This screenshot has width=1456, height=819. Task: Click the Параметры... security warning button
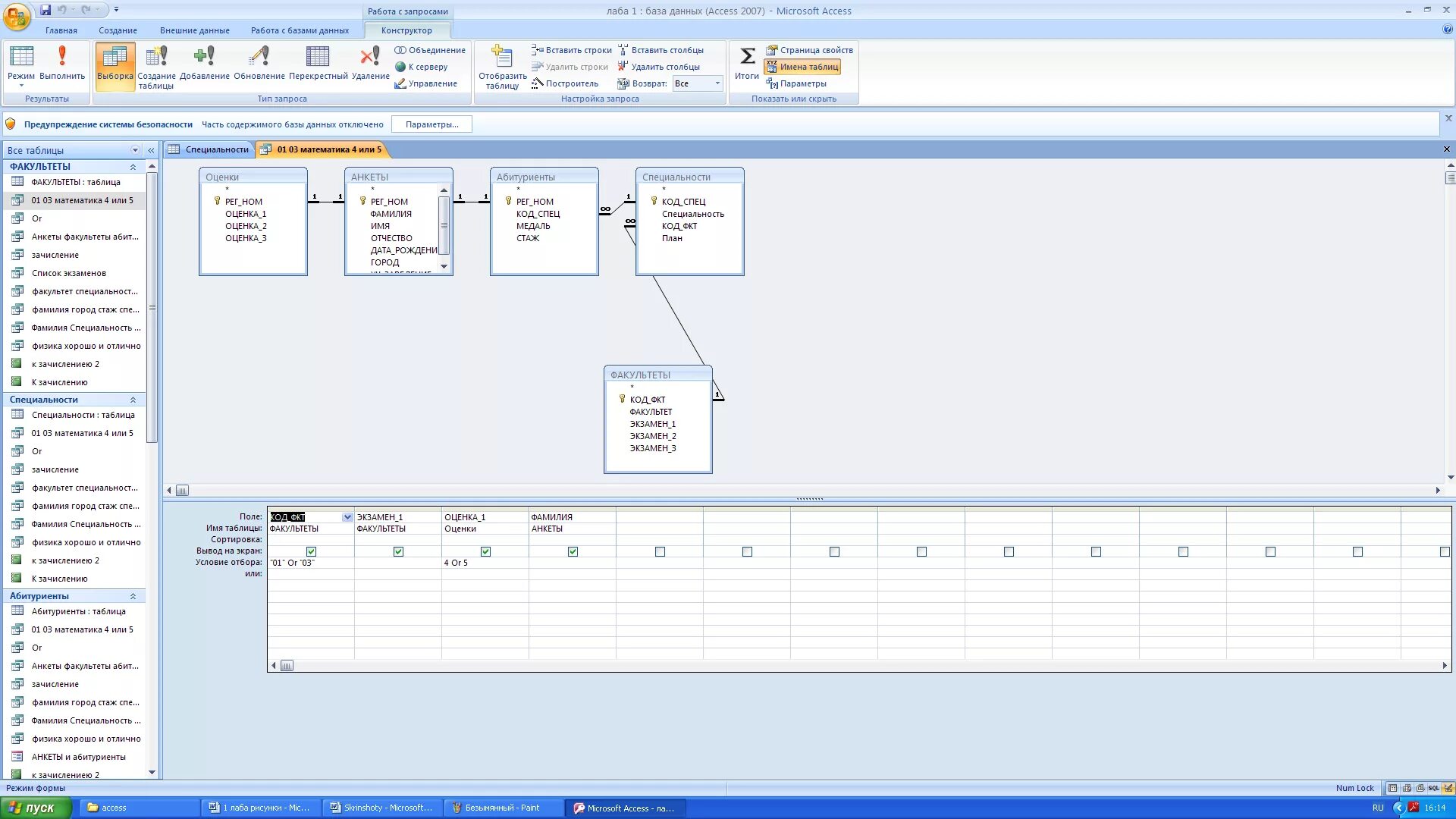click(x=431, y=124)
